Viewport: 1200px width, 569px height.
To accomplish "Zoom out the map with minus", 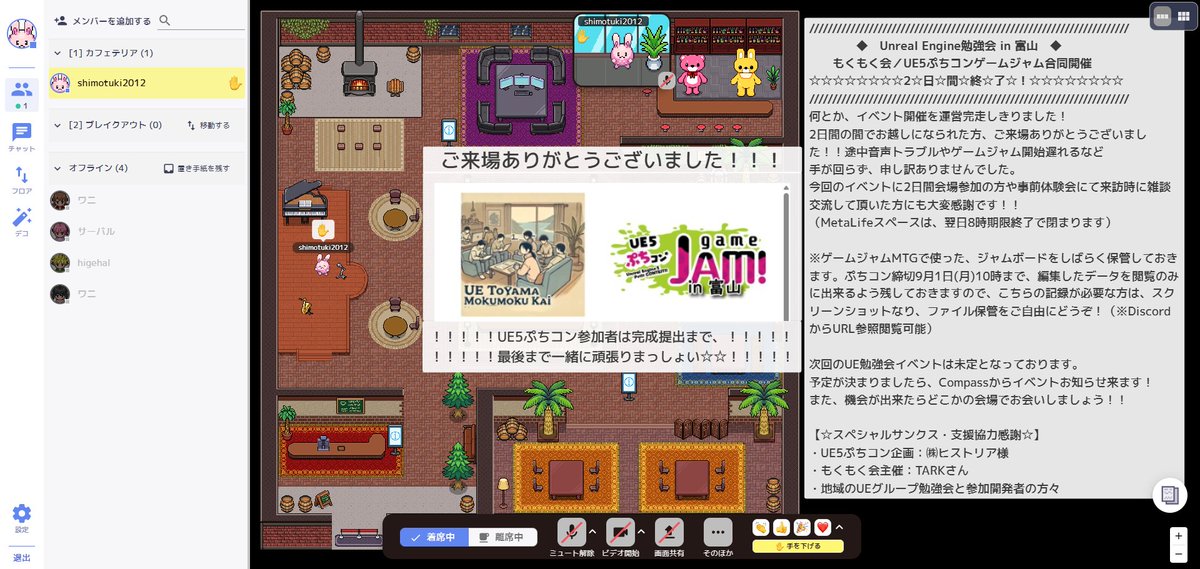I will pyautogui.click(x=1180, y=554).
